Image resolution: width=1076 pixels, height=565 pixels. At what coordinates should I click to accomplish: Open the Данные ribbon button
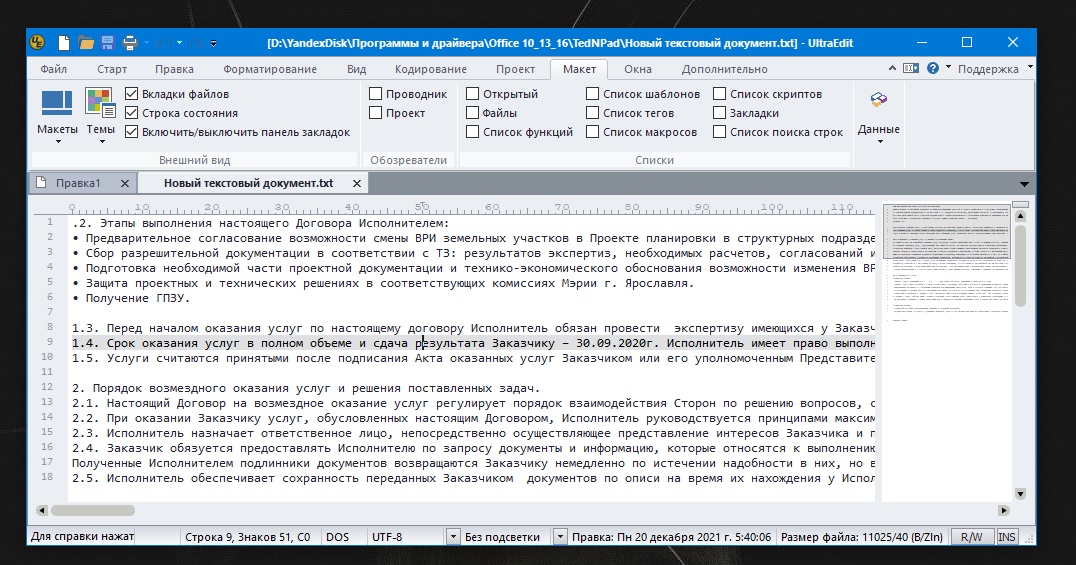click(x=878, y=115)
